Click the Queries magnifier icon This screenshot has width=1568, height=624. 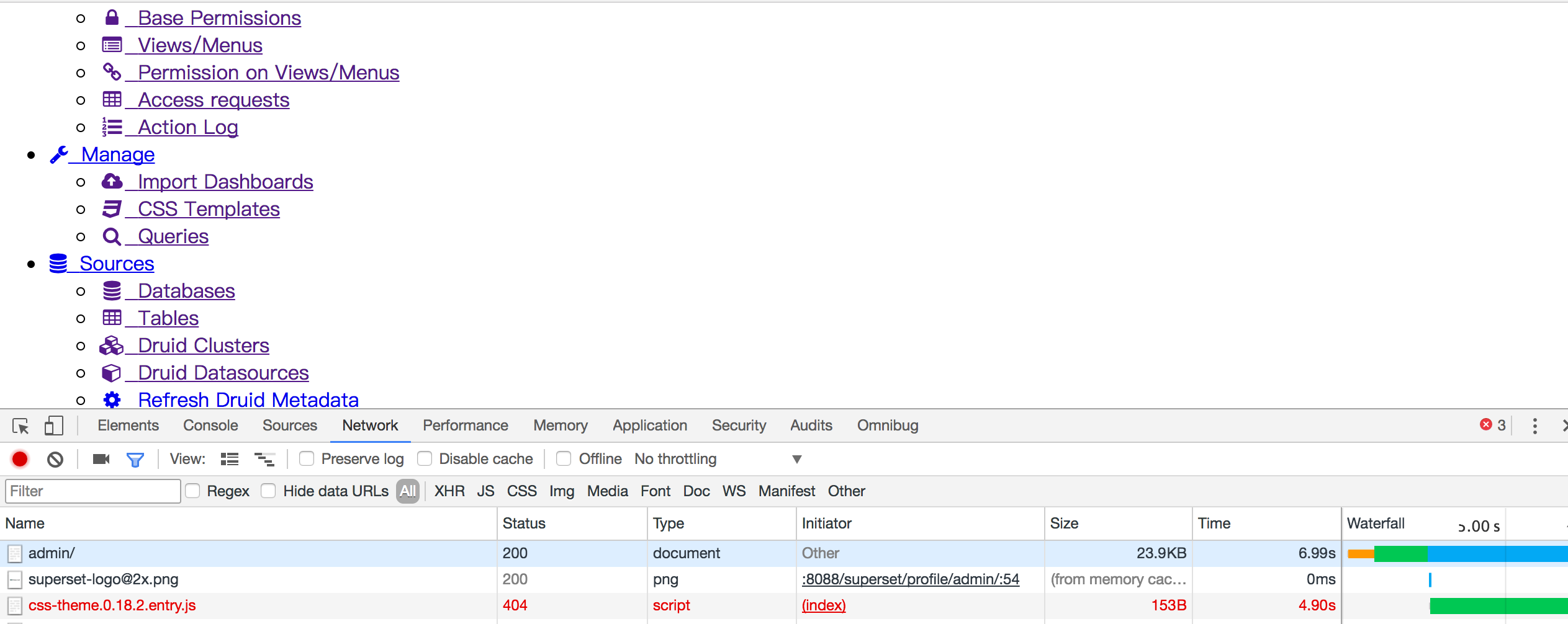pyautogui.click(x=112, y=236)
